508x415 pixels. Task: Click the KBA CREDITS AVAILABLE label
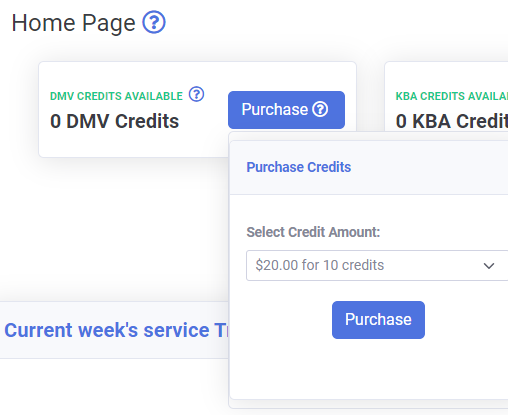[452, 96]
